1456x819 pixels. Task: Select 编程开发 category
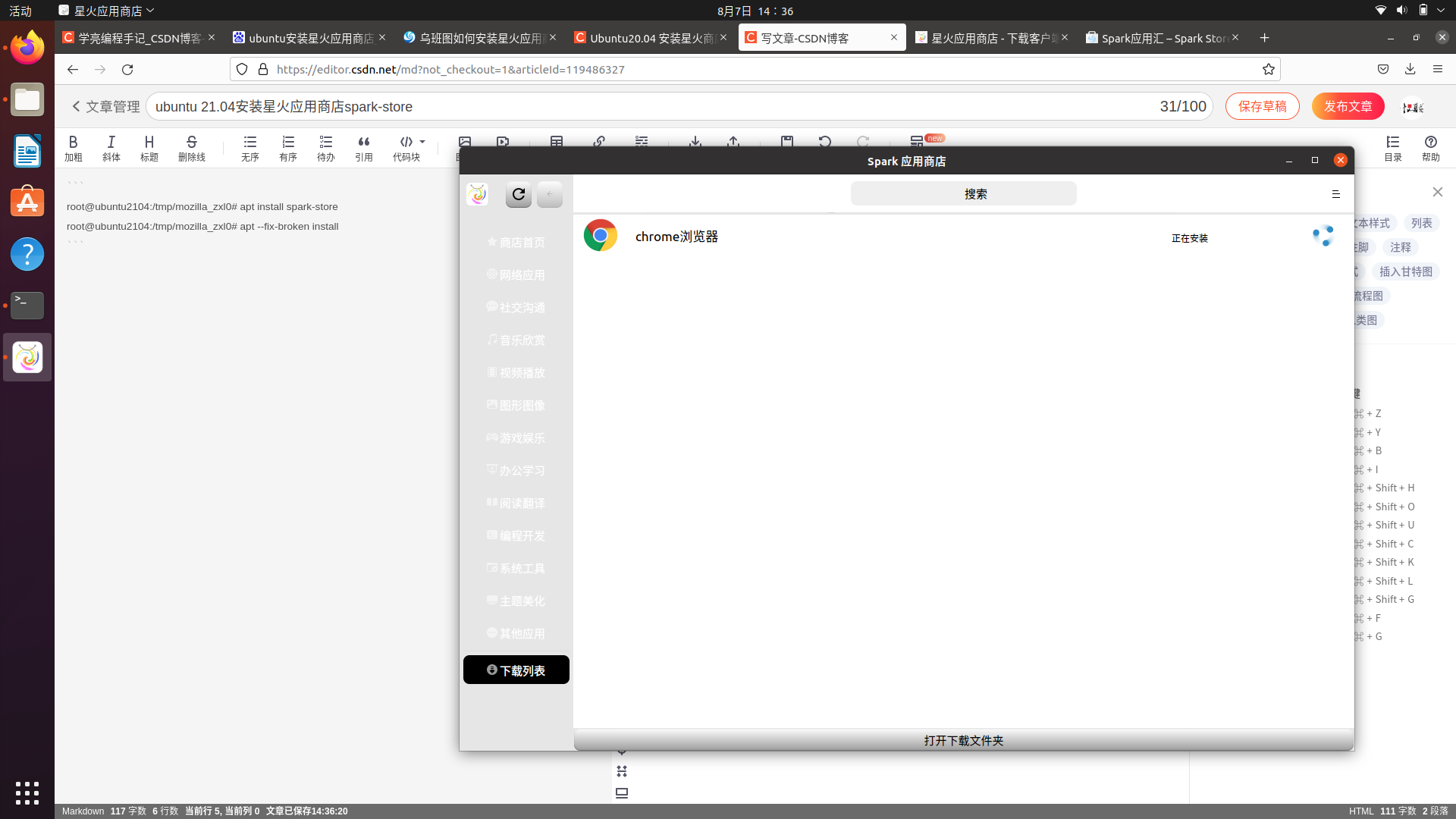click(516, 536)
